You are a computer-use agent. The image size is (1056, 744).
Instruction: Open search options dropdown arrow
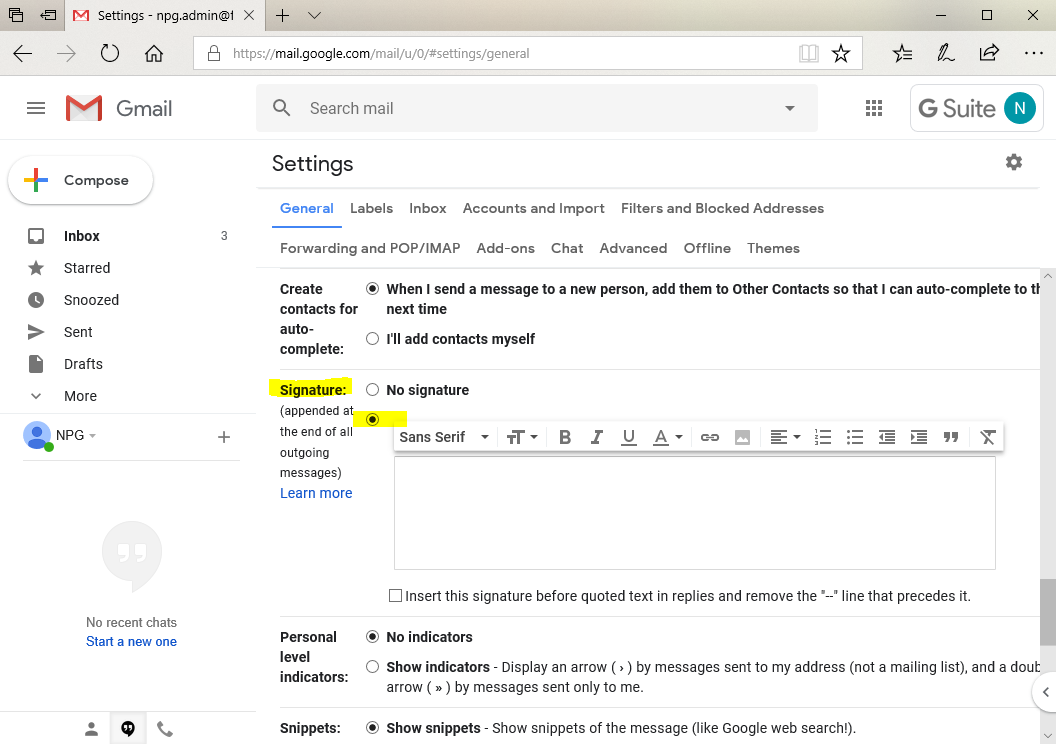coord(790,108)
